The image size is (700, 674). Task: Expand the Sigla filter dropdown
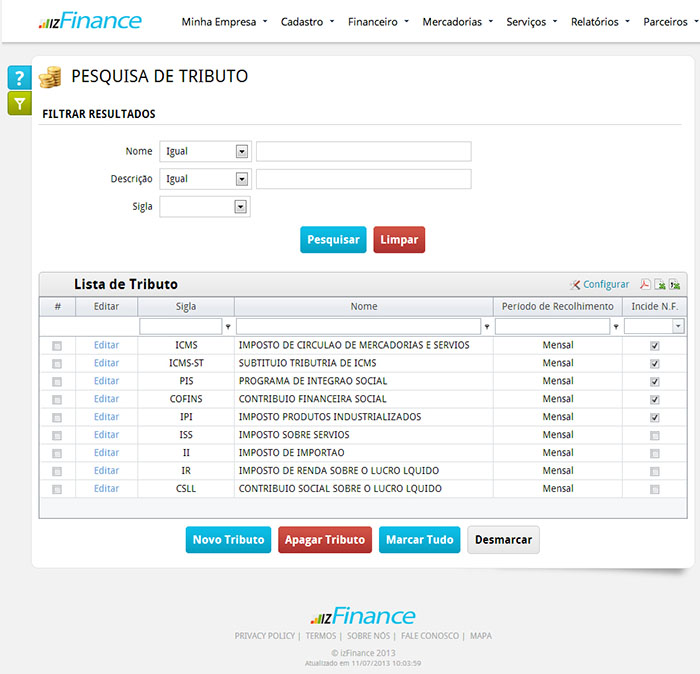240,207
